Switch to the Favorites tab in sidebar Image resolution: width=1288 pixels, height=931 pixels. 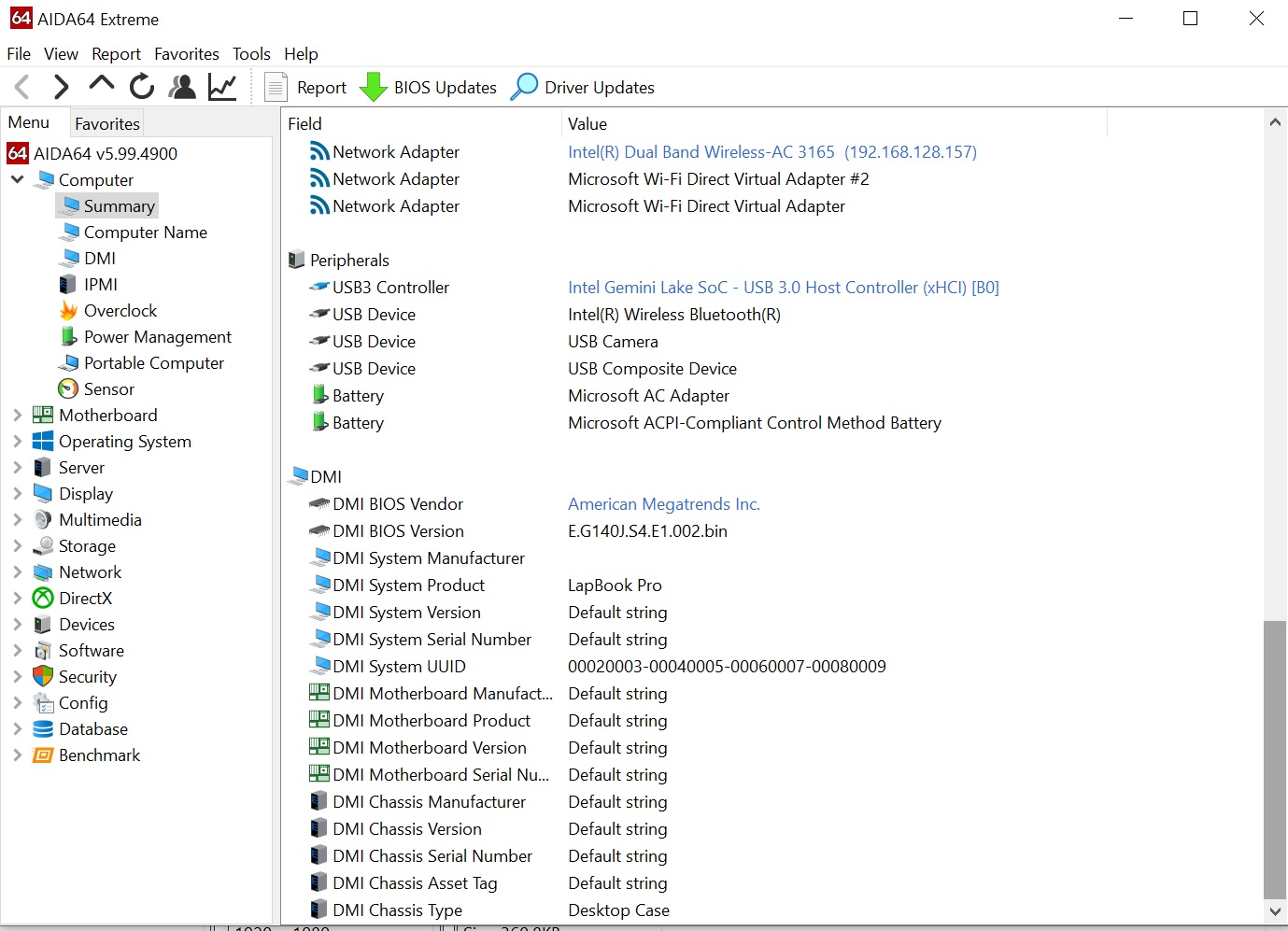pos(107,123)
